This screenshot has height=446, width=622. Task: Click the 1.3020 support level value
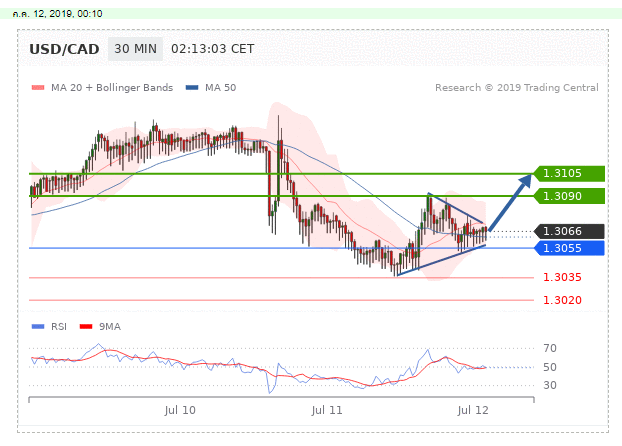(x=562, y=300)
